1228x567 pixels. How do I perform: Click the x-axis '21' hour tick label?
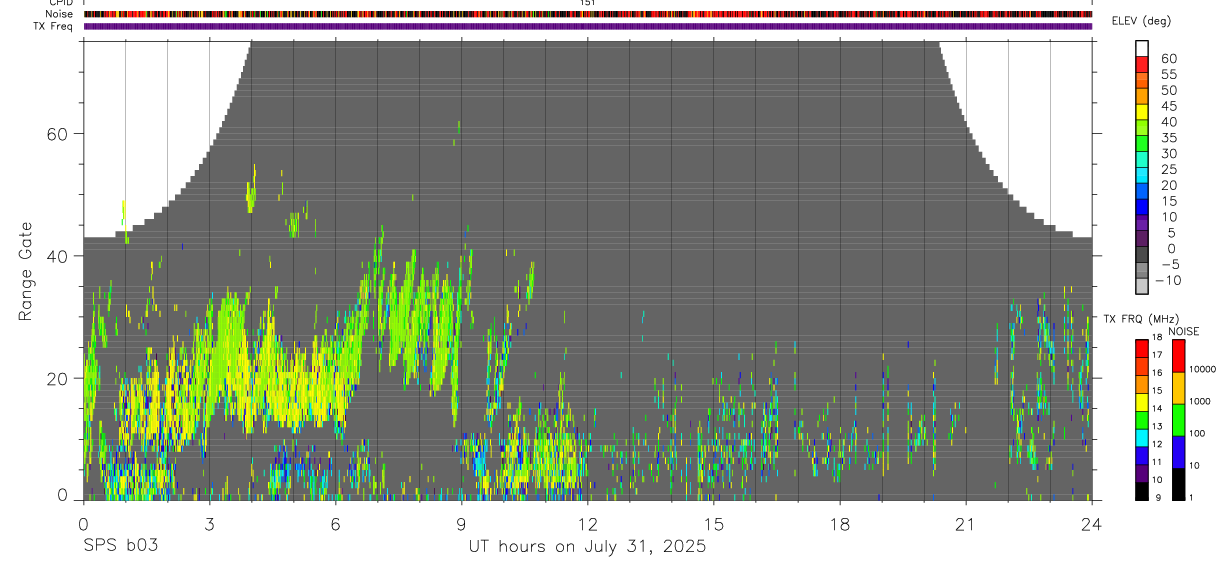point(966,523)
